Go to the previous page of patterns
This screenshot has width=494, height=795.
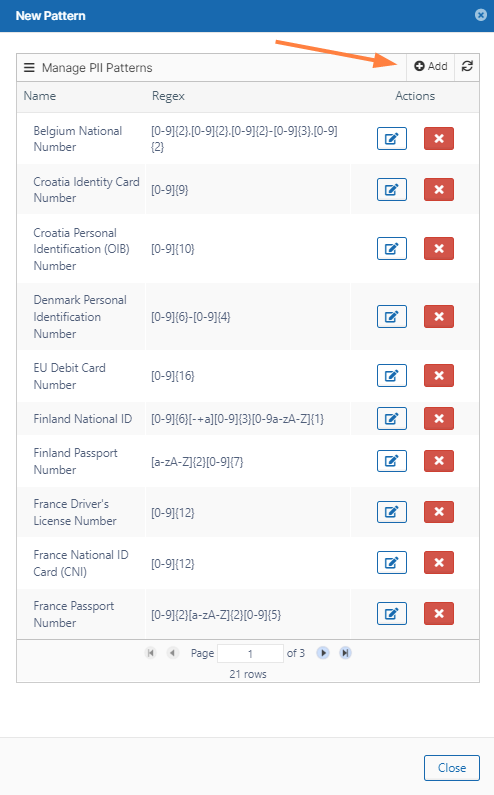[172, 653]
